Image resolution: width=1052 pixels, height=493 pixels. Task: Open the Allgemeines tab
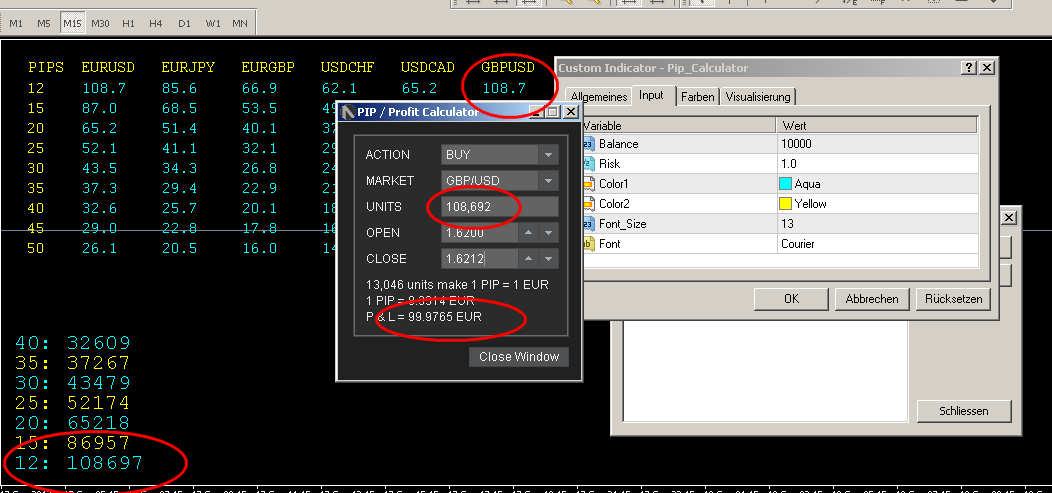click(x=598, y=97)
